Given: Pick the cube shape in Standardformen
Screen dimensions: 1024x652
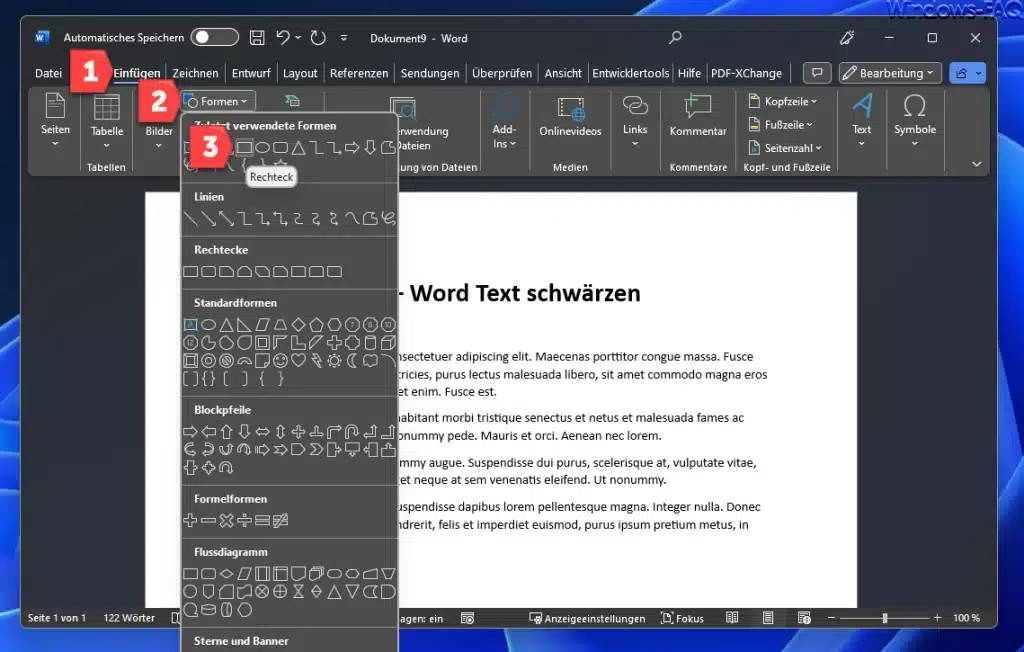Looking at the screenshot, I should (x=389, y=342).
